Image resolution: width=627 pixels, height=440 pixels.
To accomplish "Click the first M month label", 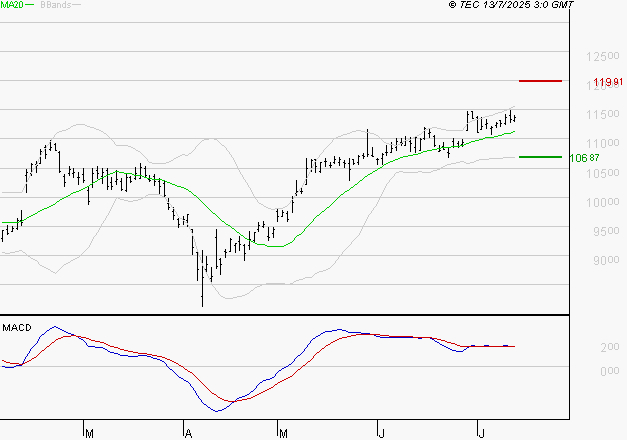I will tap(90, 434).
